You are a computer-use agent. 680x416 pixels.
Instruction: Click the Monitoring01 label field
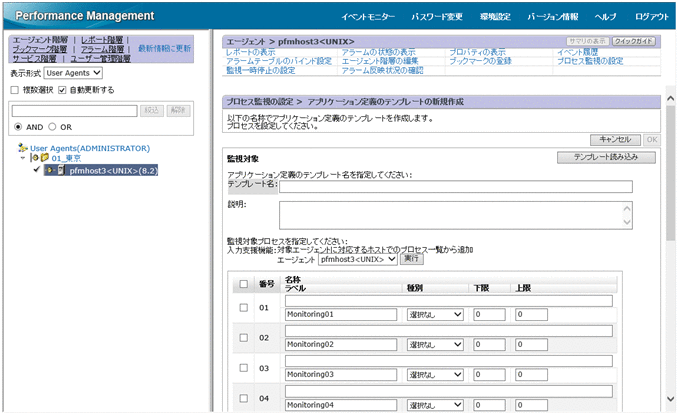(341, 314)
